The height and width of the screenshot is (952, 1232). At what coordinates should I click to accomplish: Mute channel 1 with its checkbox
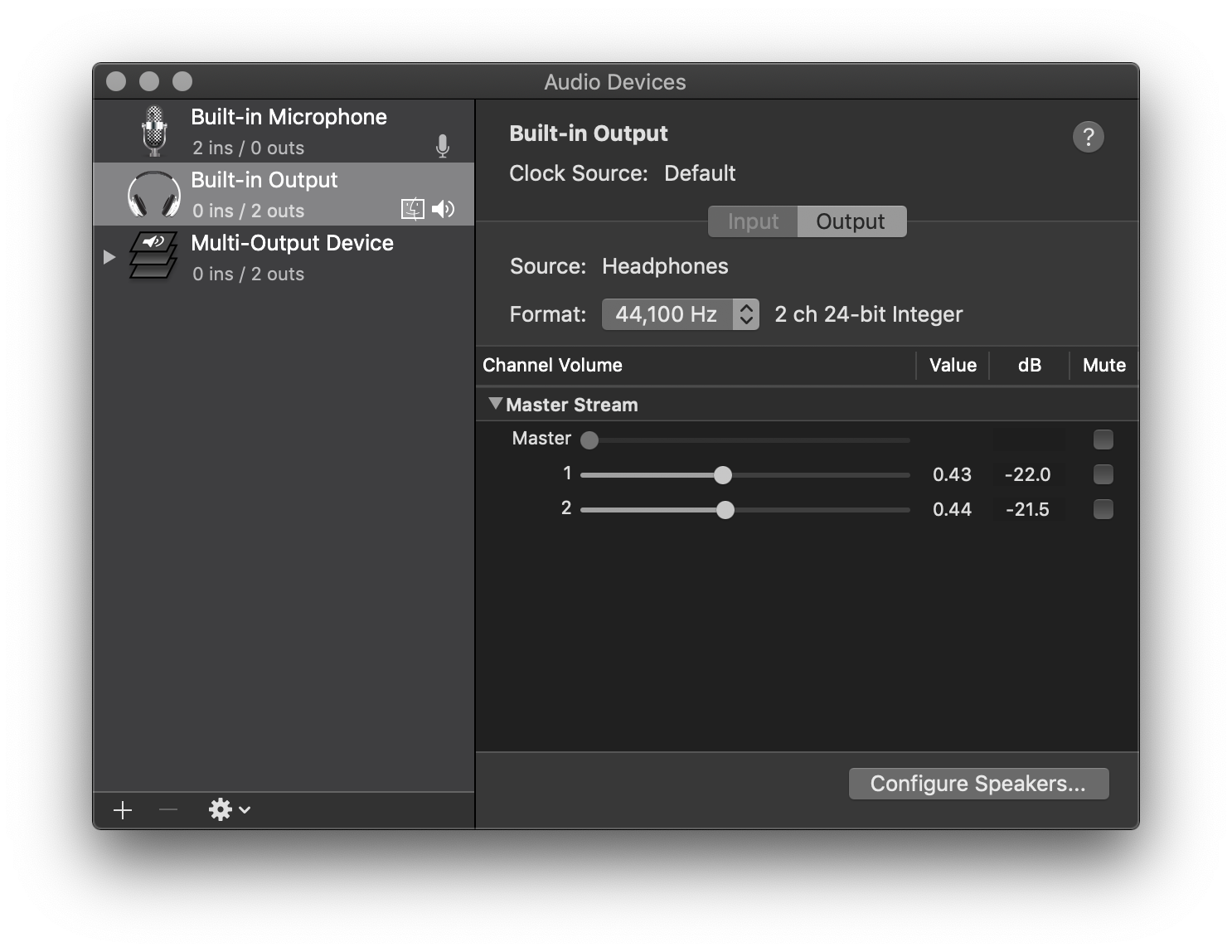pyautogui.click(x=1103, y=474)
